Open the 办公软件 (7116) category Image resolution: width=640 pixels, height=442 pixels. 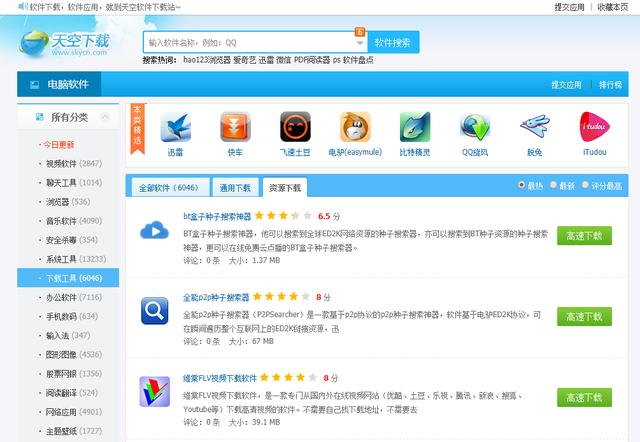[x=74, y=297]
